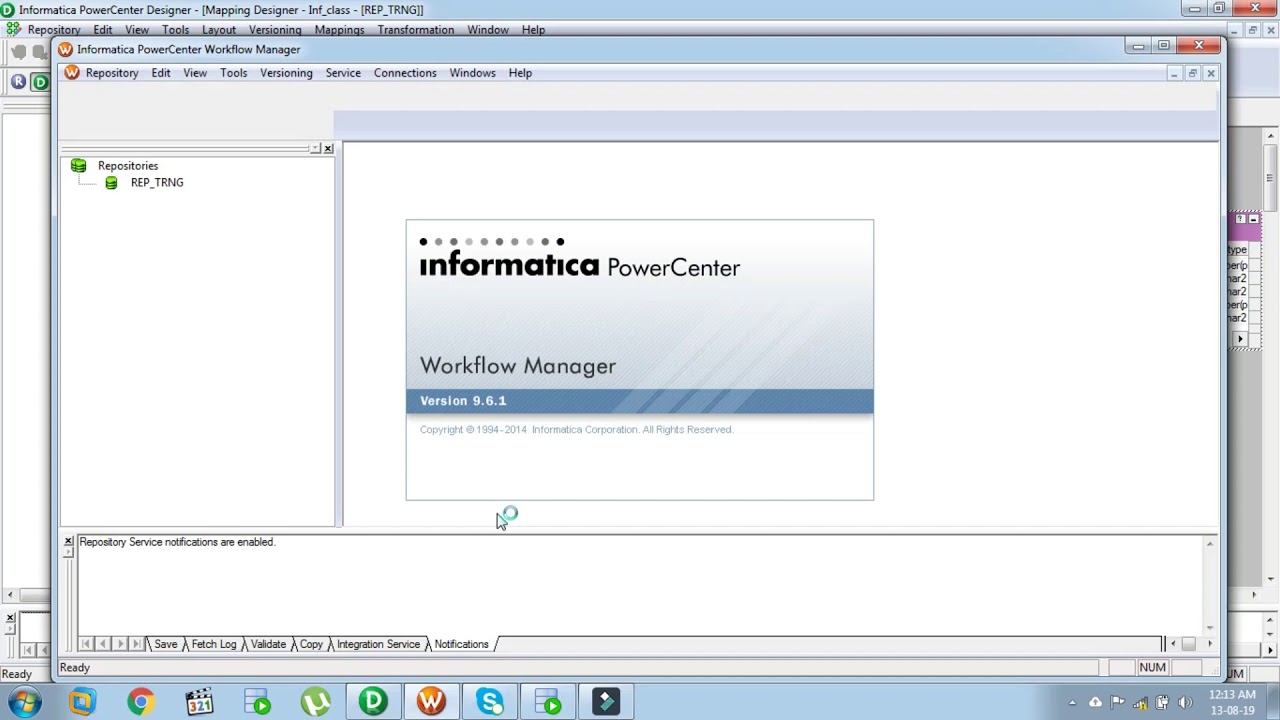Open Chrome from taskbar
The width and height of the screenshot is (1280, 720).
[x=141, y=702]
